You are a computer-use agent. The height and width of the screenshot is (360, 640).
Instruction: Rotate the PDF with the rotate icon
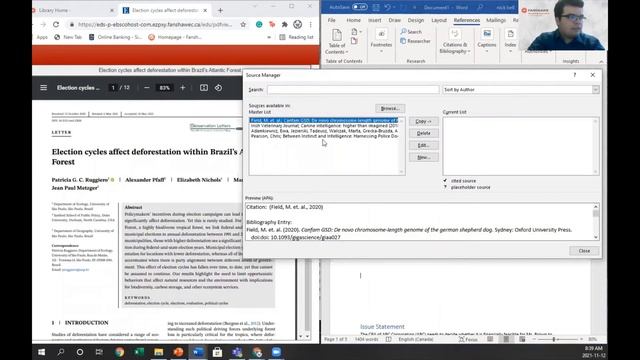(218, 88)
